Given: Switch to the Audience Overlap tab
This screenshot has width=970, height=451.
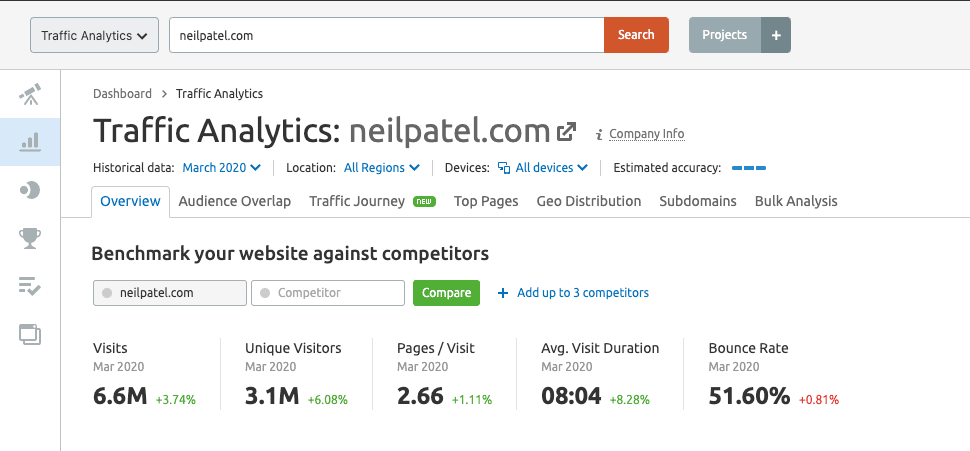Looking at the screenshot, I should (234, 201).
